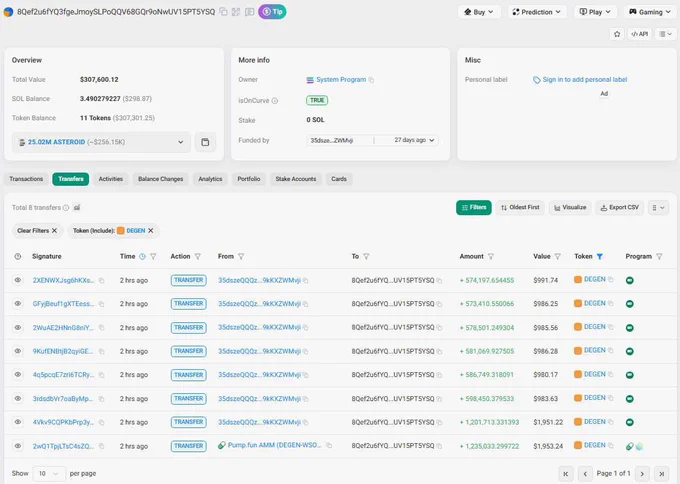Filter the Time column
This screenshot has width=680, height=484.
click(x=153, y=256)
